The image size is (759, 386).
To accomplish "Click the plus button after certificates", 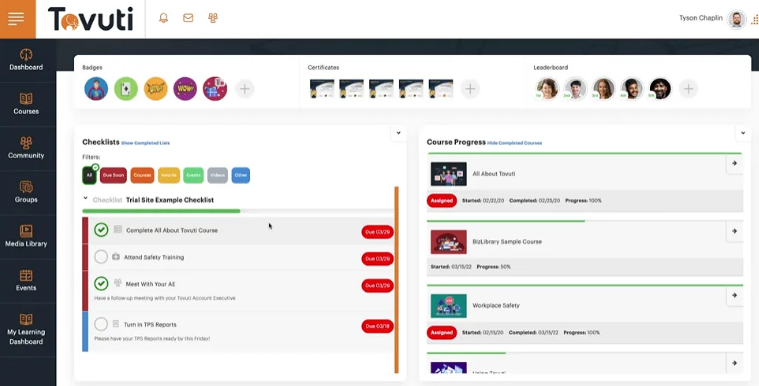I will pyautogui.click(x=470, y=89).
